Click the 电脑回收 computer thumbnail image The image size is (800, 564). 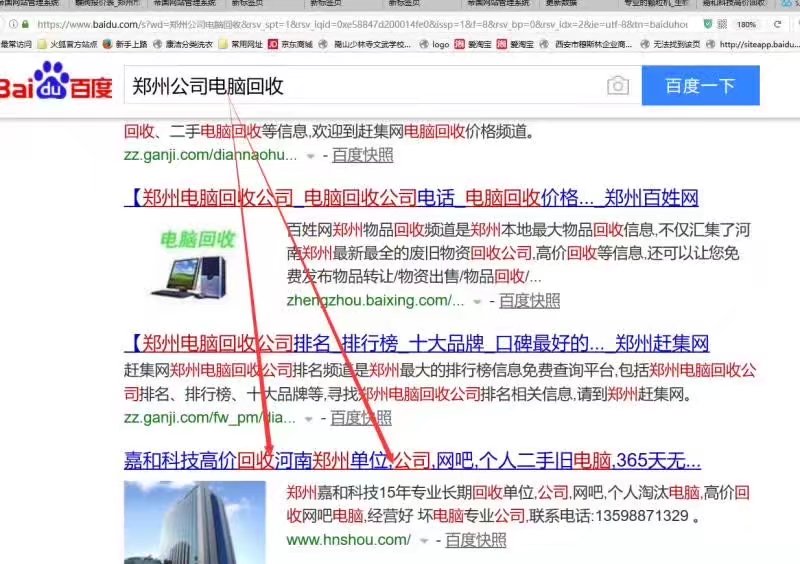pos(196,261)
